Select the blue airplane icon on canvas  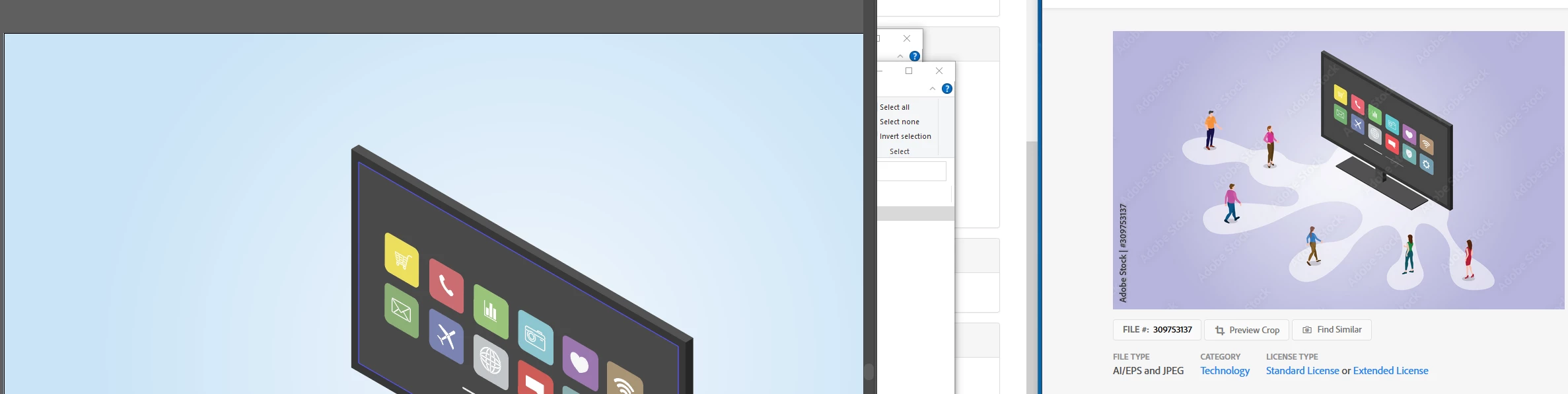click(x=446, y=336)
